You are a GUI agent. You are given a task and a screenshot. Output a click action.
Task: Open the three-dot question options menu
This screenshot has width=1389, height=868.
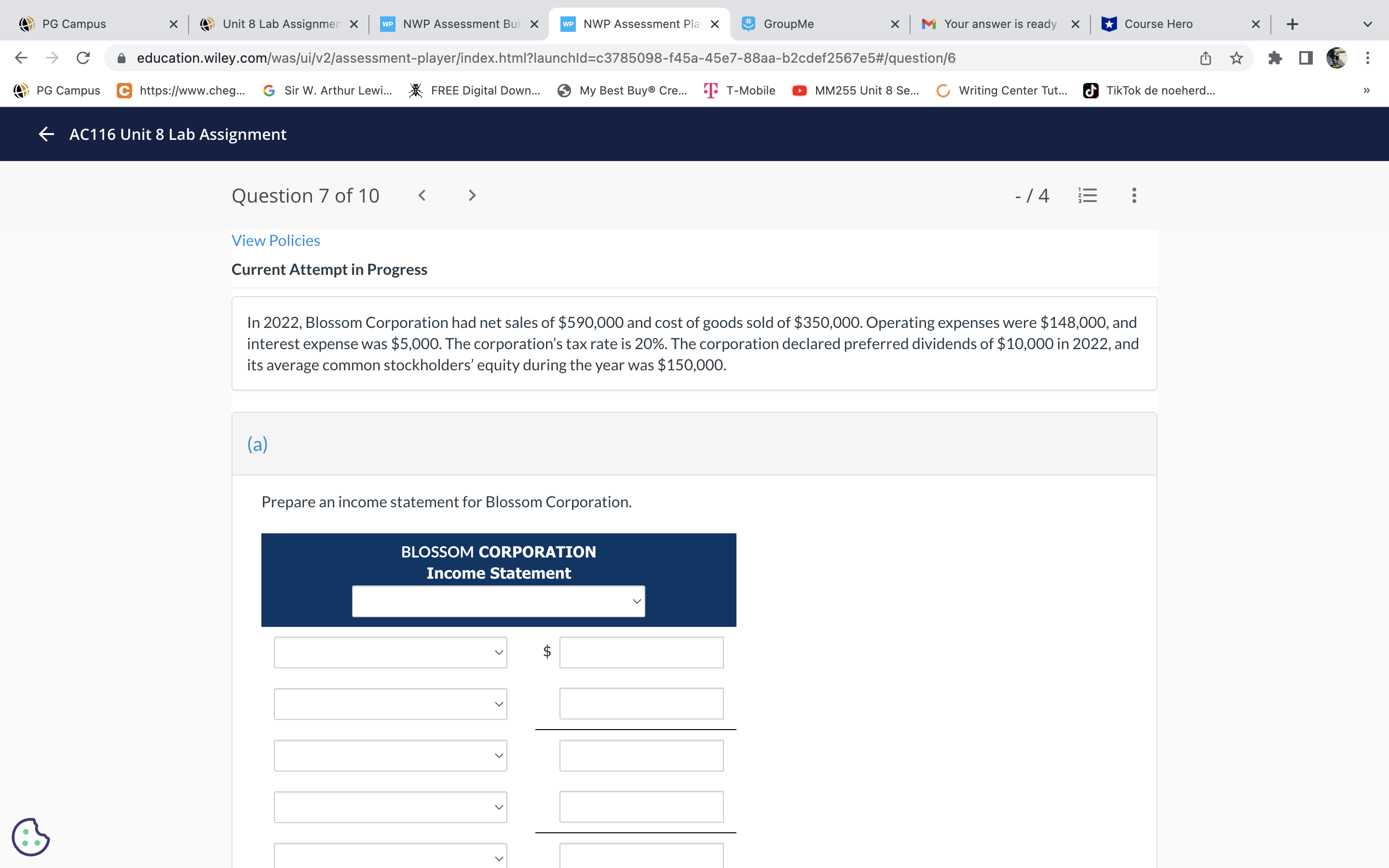(1133, 196)
